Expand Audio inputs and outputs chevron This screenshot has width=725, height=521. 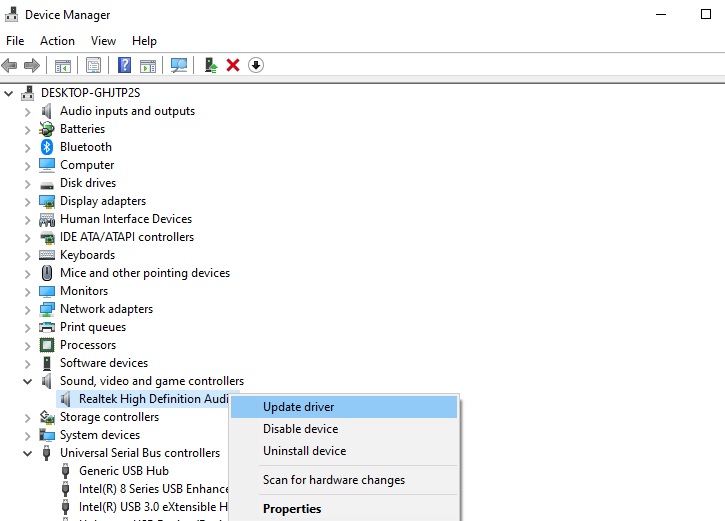pos(28,111)
